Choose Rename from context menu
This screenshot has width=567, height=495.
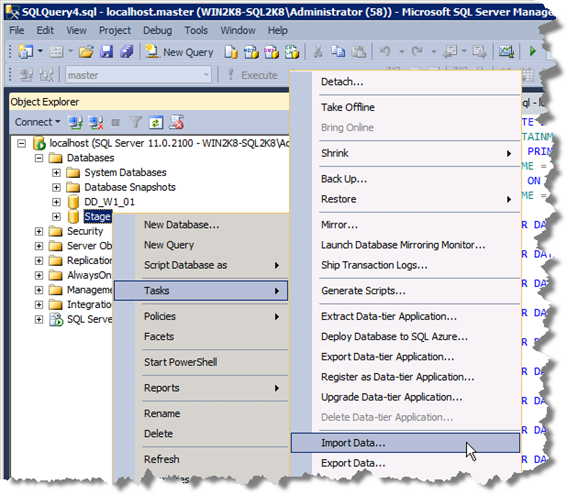(201, 414)
